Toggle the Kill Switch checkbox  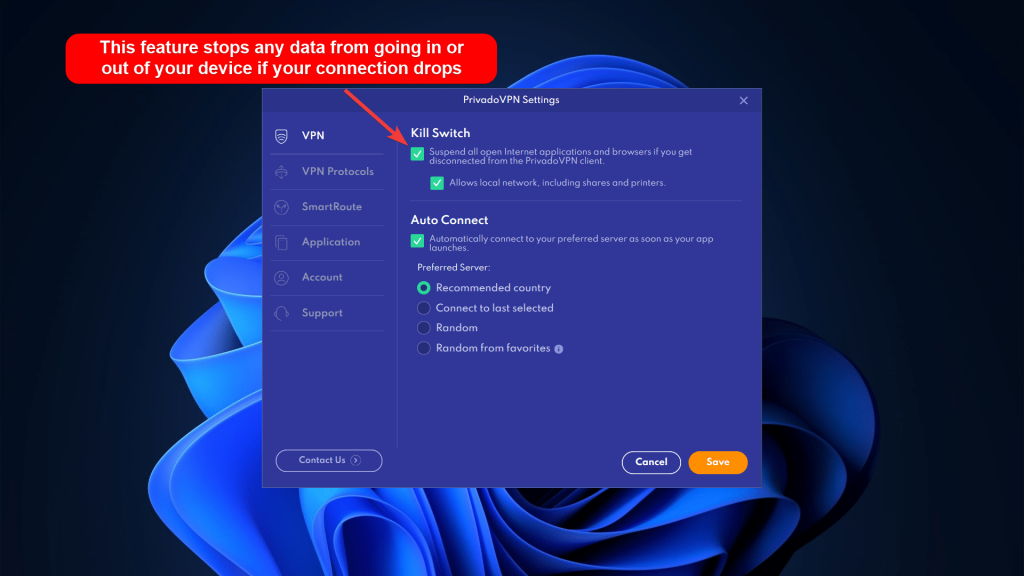[x=417, y=154]
